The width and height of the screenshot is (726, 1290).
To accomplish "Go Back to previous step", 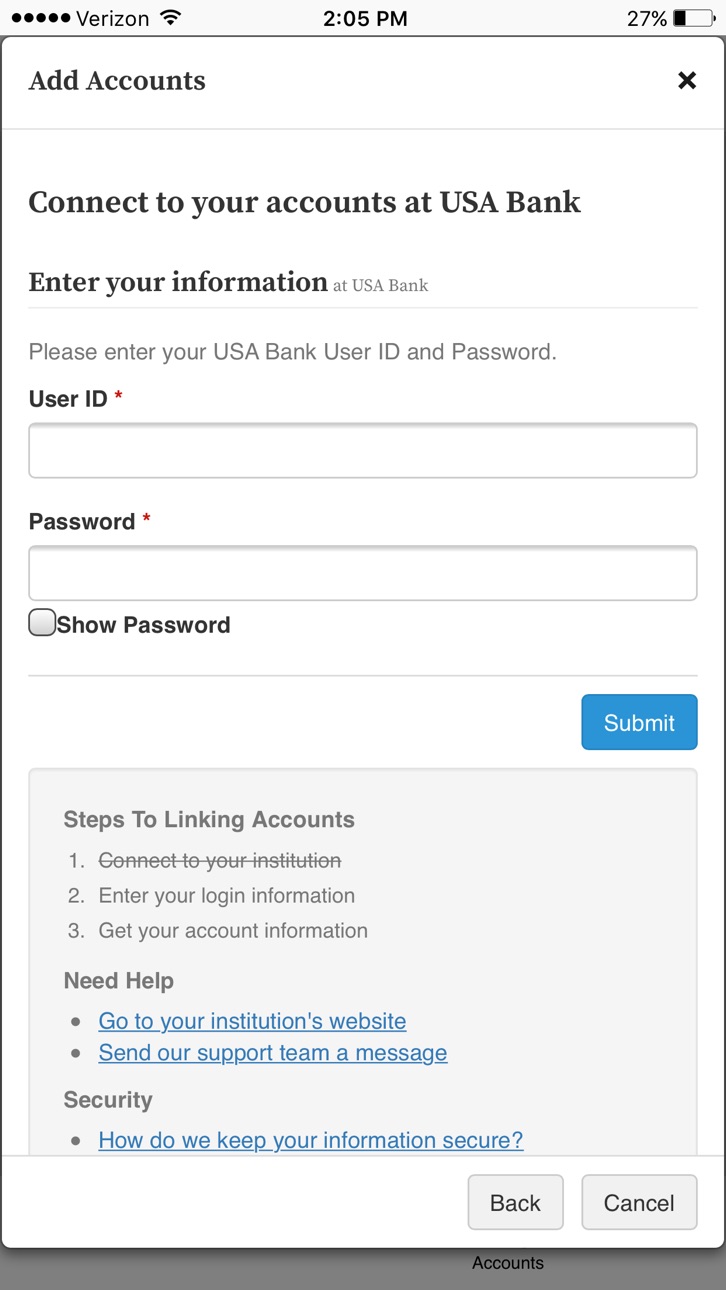I will pos(515,1202).
